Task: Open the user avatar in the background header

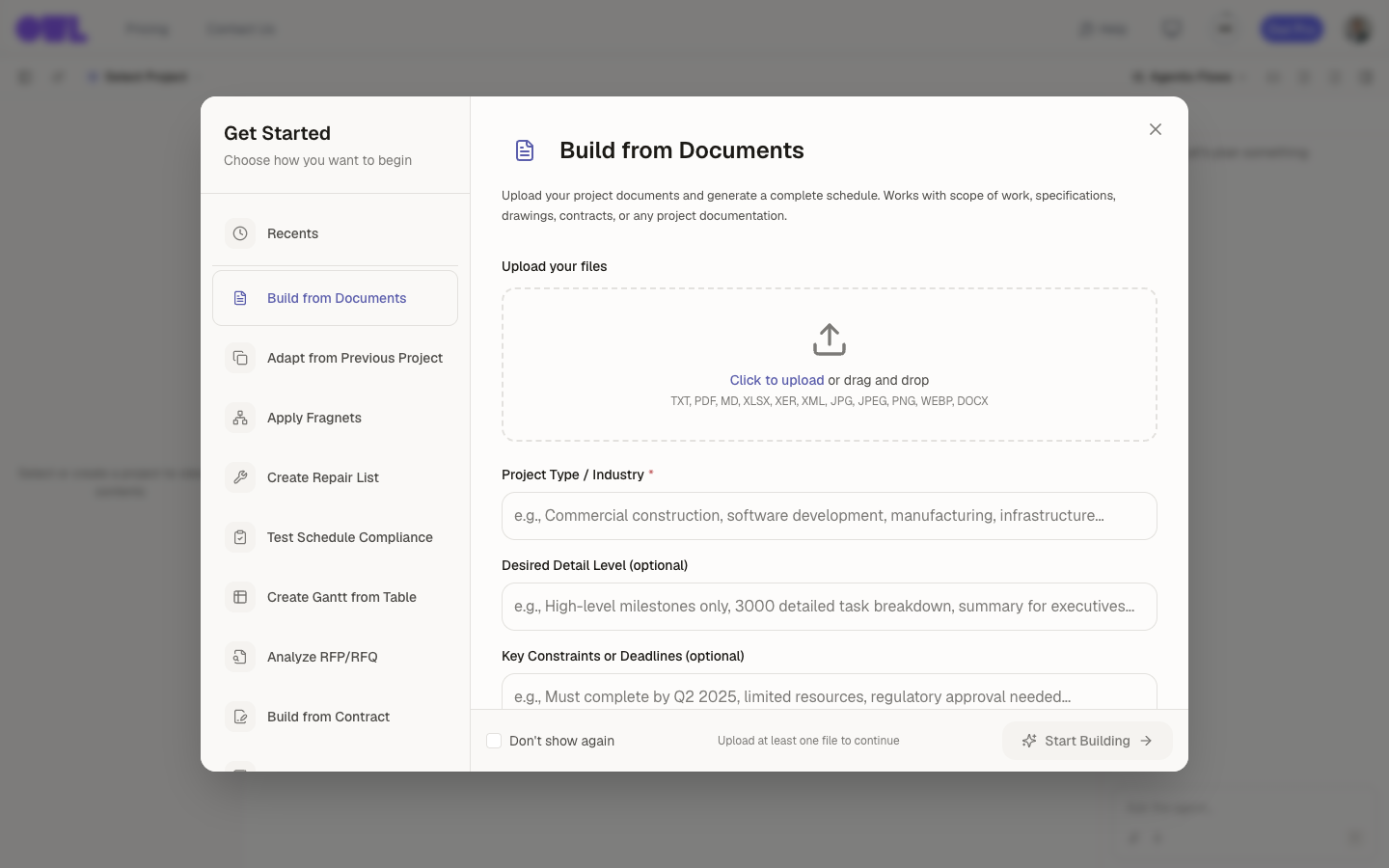Action: click(x=1358, y=29)
